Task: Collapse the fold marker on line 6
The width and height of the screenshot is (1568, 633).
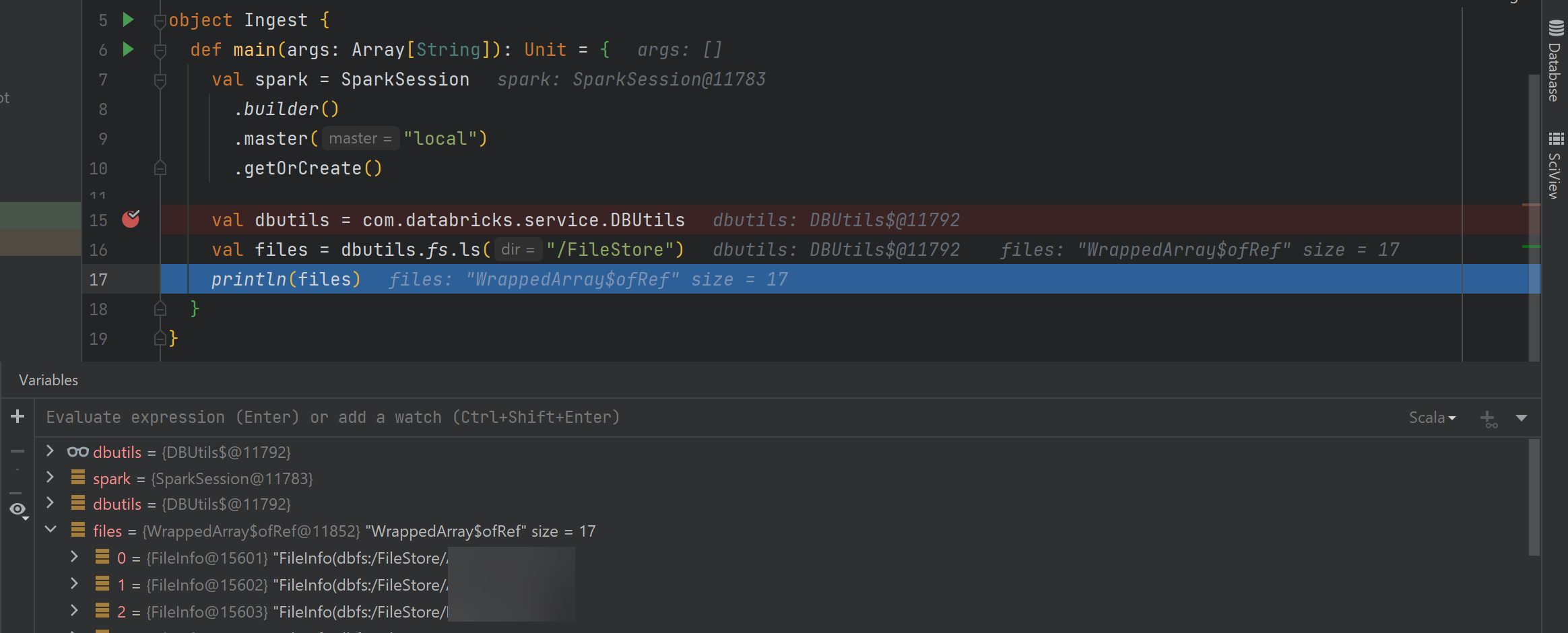Action: click(x=160, y=49)
